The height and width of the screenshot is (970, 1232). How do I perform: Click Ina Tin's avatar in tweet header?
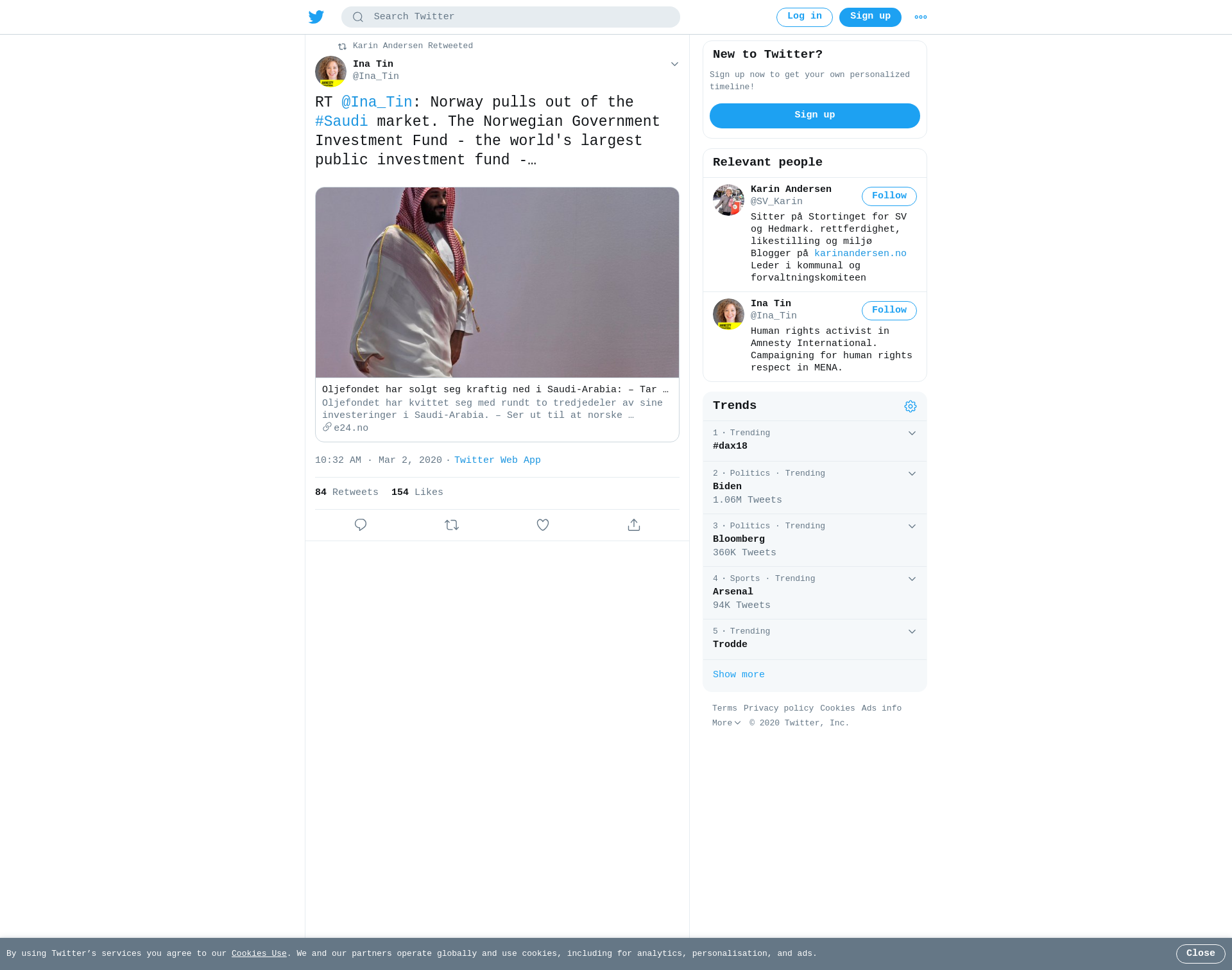[330, 71]
